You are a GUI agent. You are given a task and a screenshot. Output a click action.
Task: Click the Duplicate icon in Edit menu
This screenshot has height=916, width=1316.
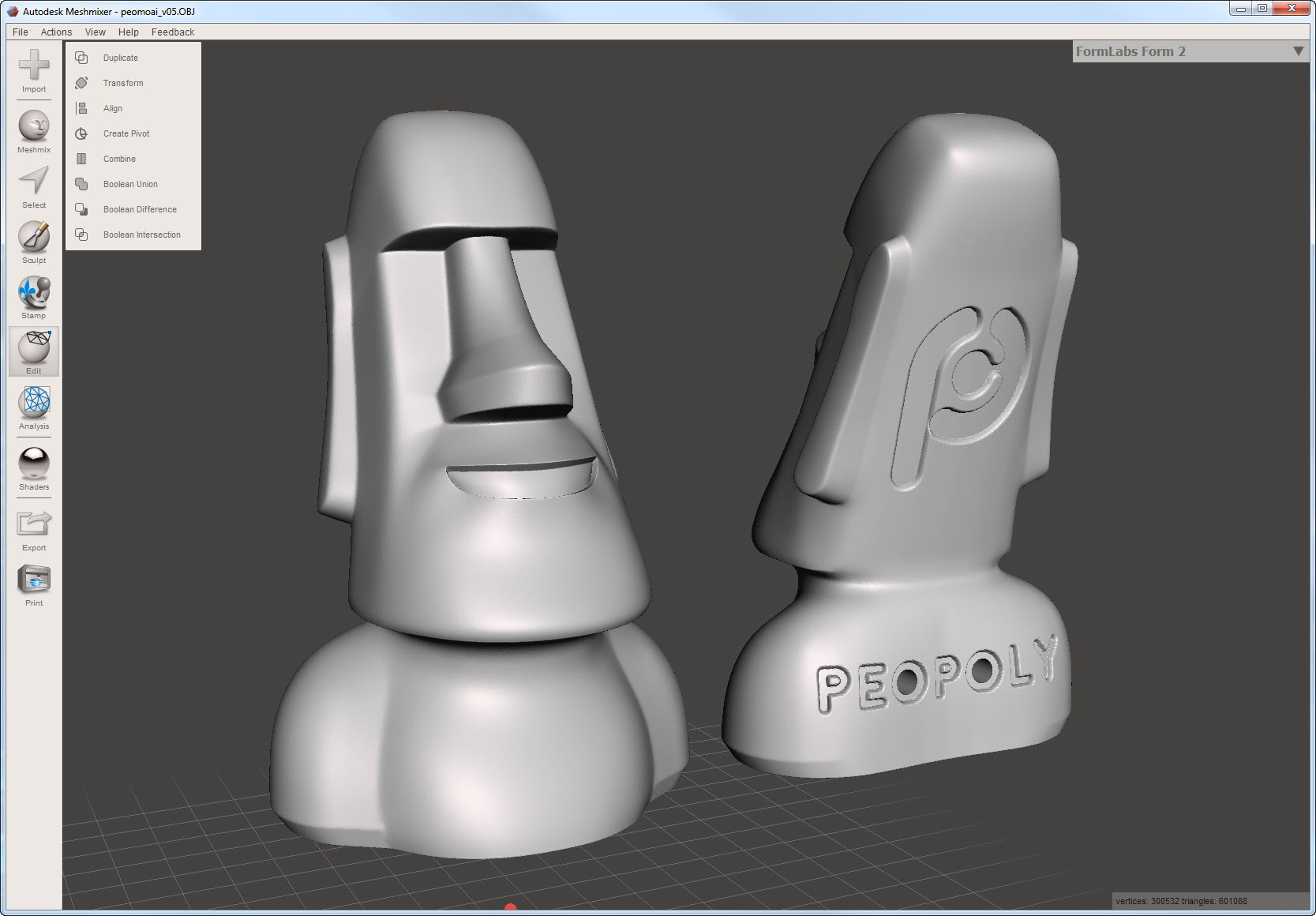[81, 58]
